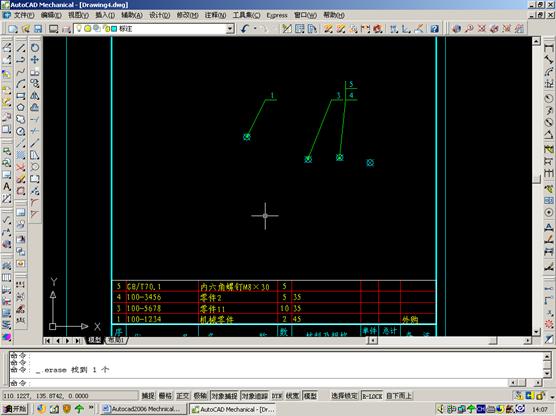556x416 pixels.
Task: Click the last layout tab navigation arrow
Action: [77, 340]
